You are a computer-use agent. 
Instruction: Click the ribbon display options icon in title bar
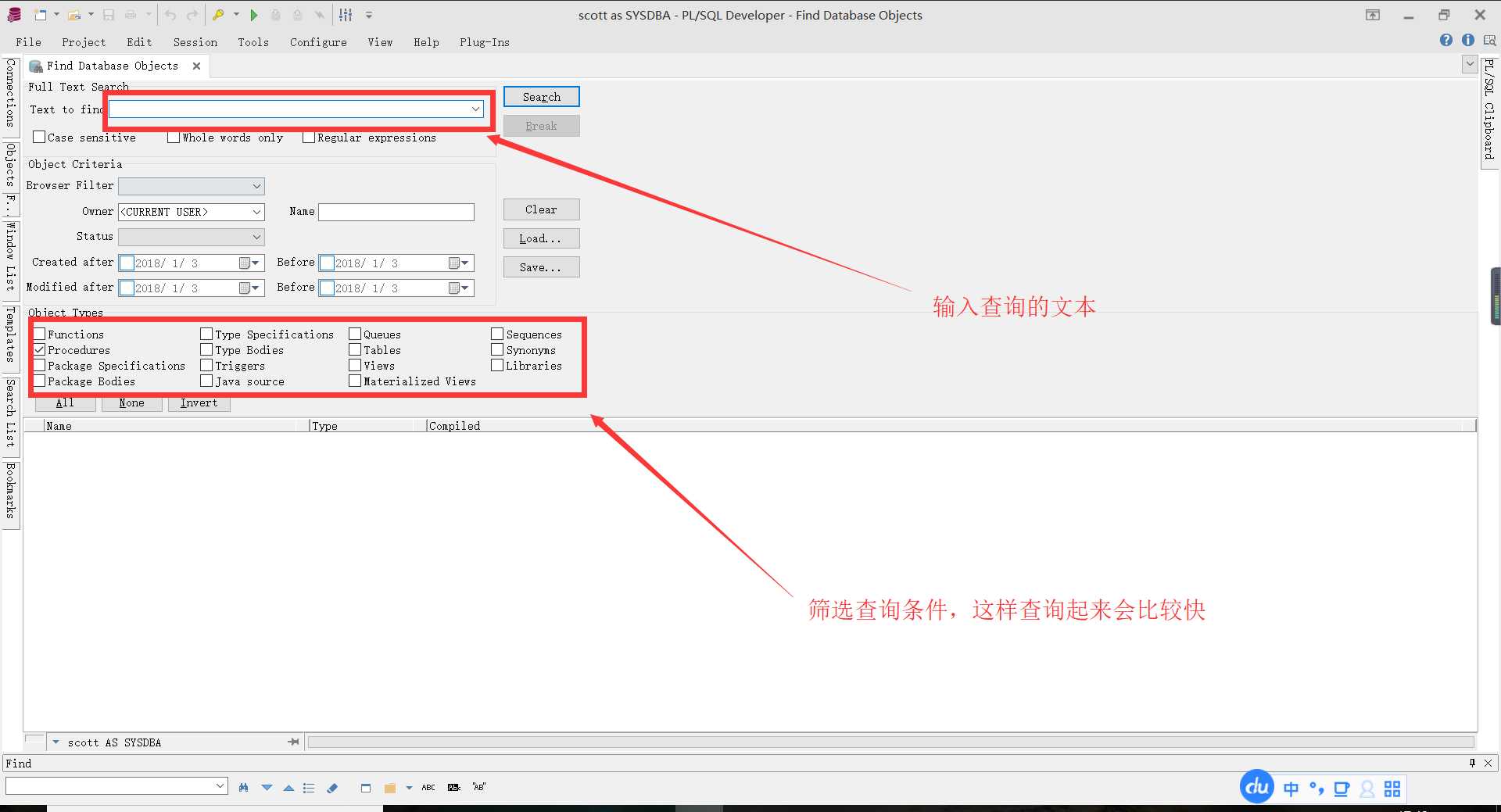[1373, 15]
